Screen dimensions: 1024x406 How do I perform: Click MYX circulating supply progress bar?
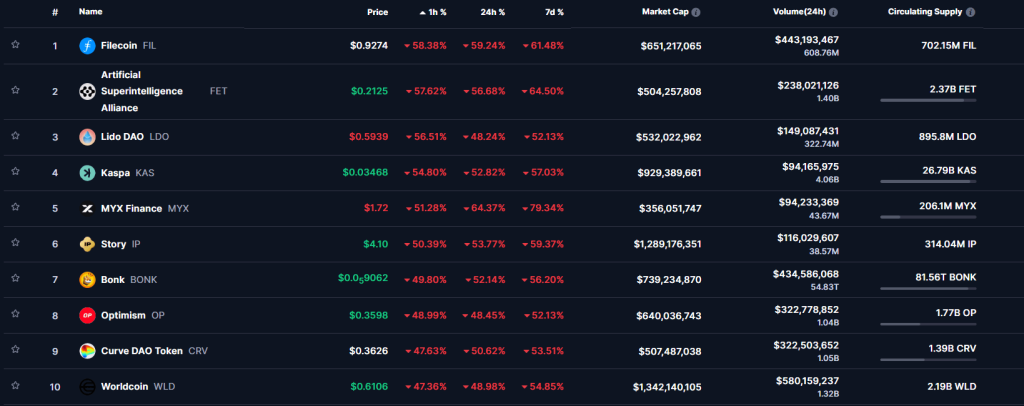[x=928, y=217]
